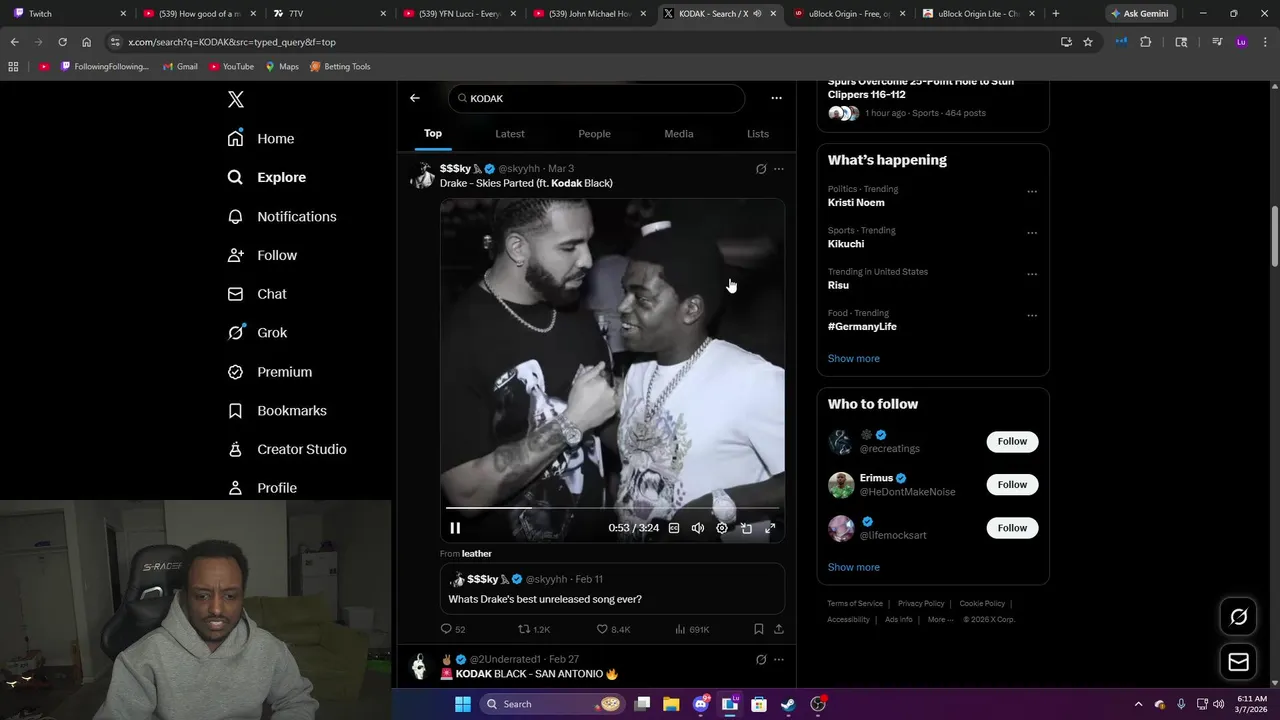Bookmark the $$$ky post
Screen dimensions: 1280x720
[758, 629]
